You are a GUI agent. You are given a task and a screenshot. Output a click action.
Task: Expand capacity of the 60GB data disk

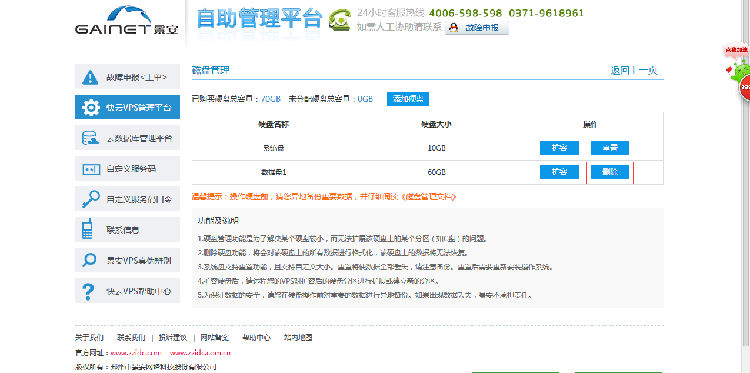click(x=559, y=172)
